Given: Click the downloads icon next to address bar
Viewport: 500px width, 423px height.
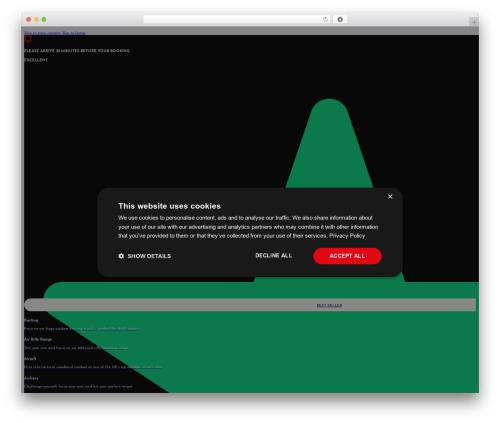Looking at the screenshot, I should (x=340, y=19).
